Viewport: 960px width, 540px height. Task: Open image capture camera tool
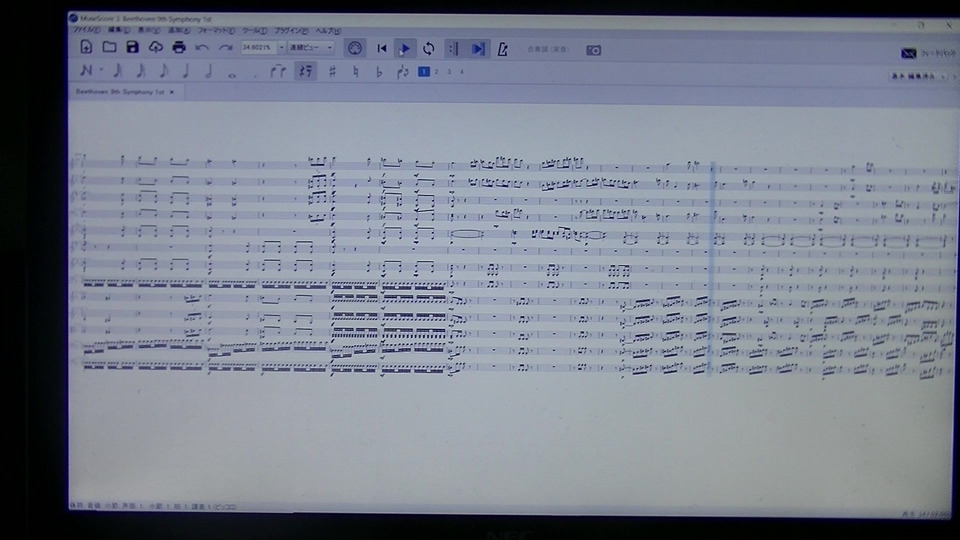click(x=593, y=50)
